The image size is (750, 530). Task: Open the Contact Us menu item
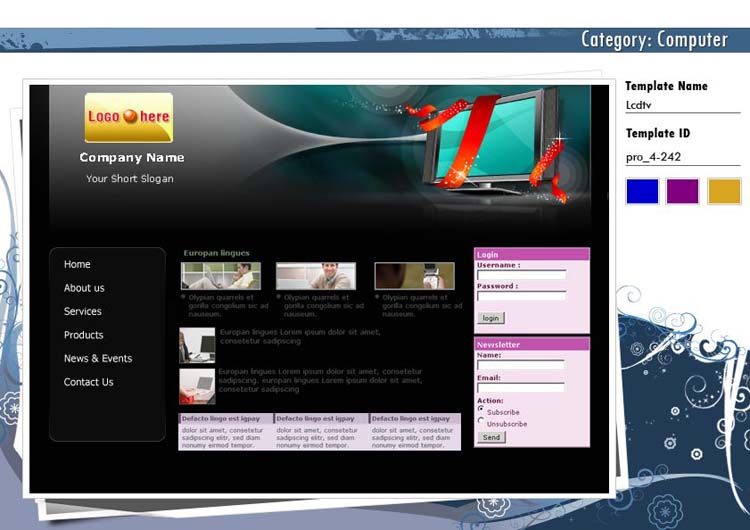[89, 382]
